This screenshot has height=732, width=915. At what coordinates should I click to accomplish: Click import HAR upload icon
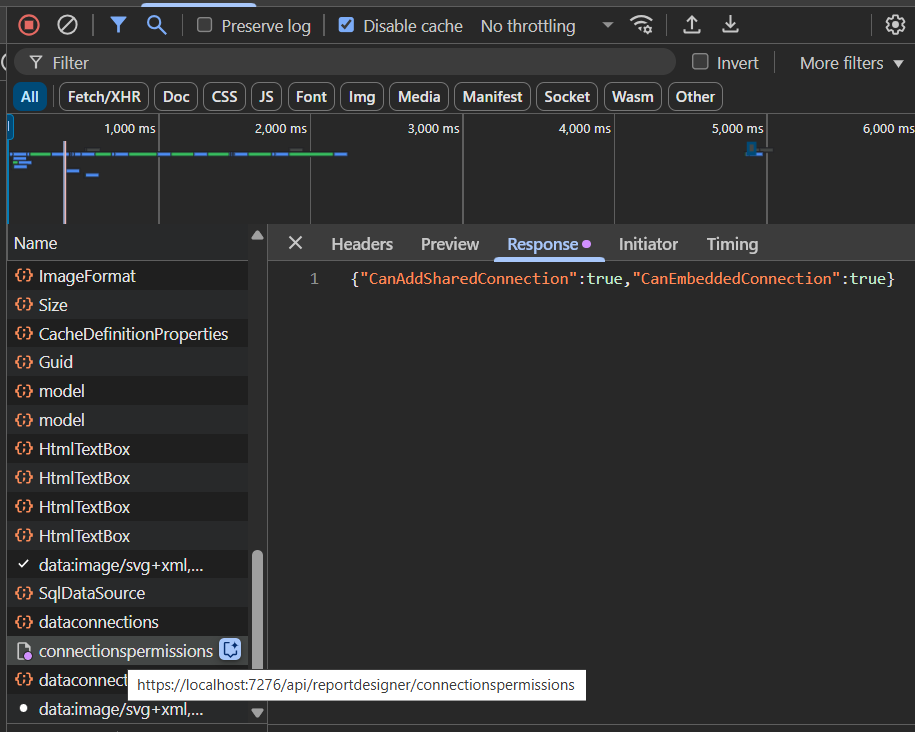(x=691, y=25)
